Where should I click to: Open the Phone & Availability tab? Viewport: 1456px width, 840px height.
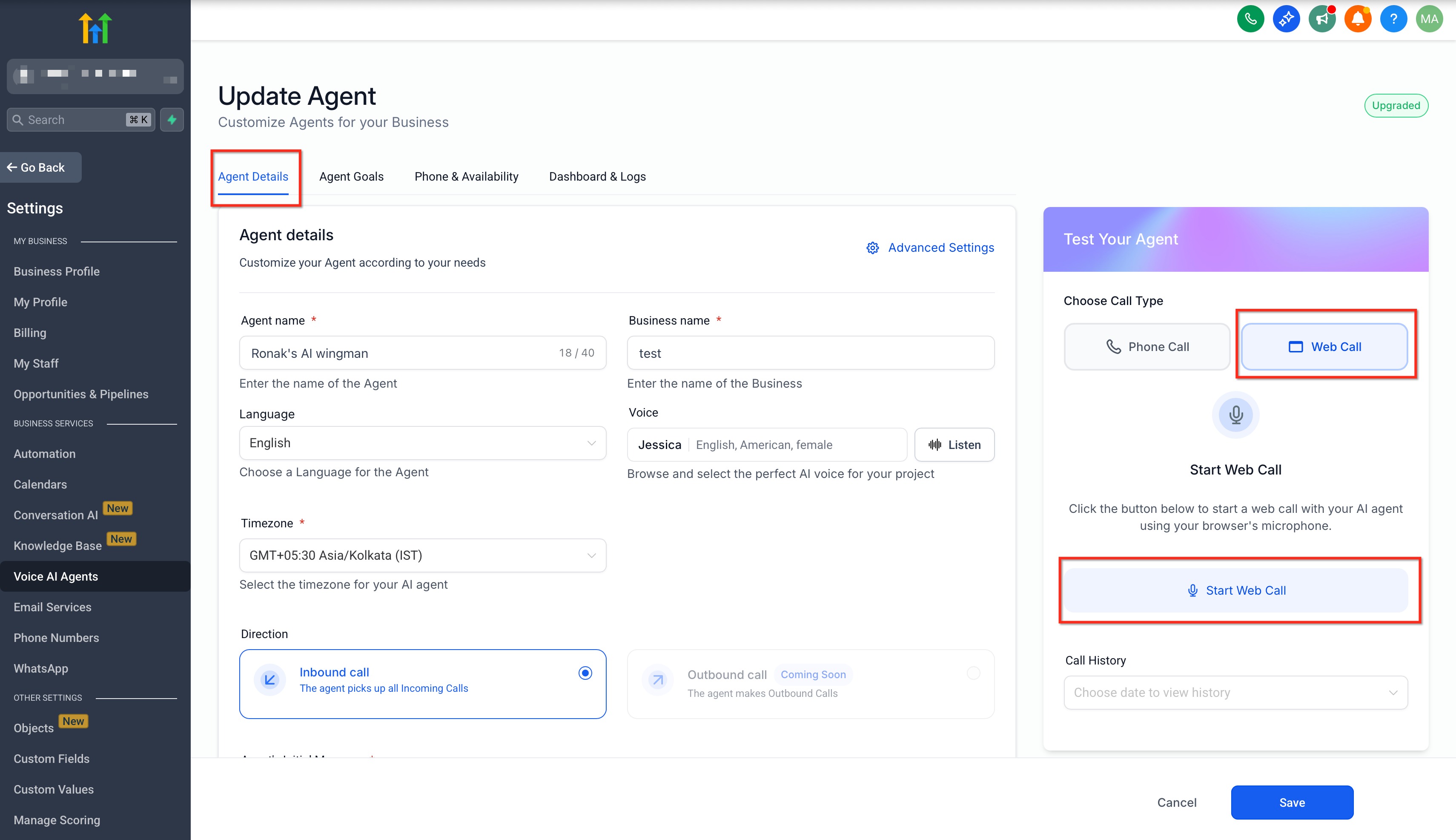[x=466, y=176]
